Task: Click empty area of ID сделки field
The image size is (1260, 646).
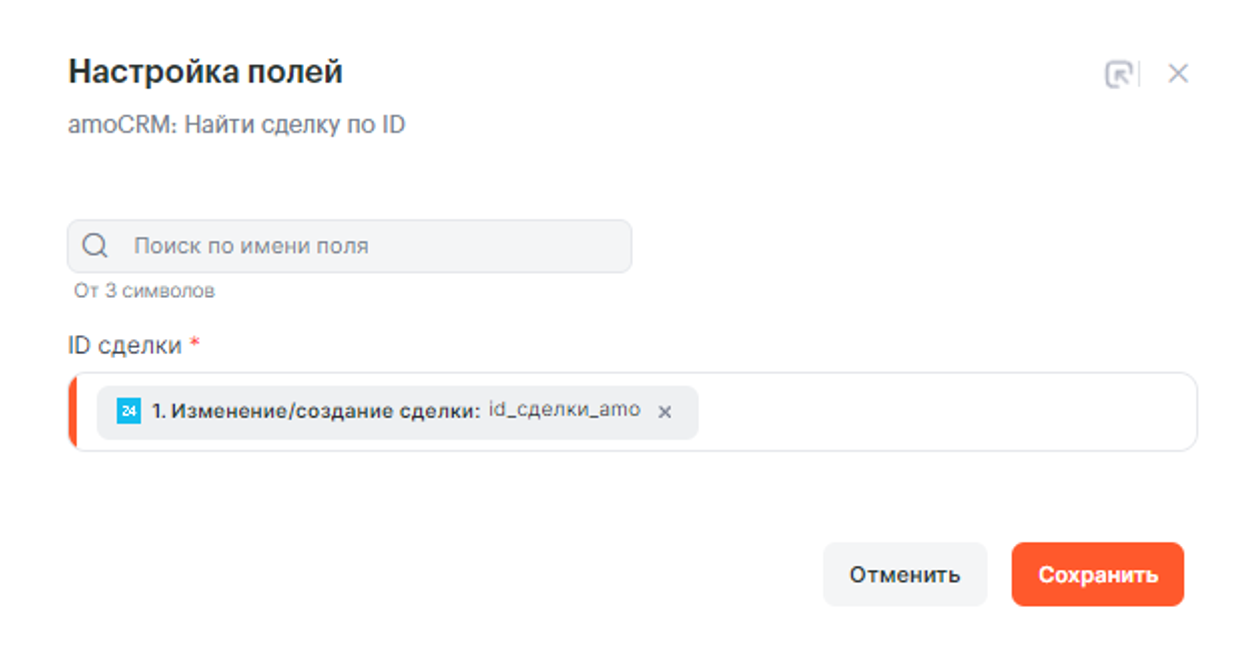Action: point(940,412)
